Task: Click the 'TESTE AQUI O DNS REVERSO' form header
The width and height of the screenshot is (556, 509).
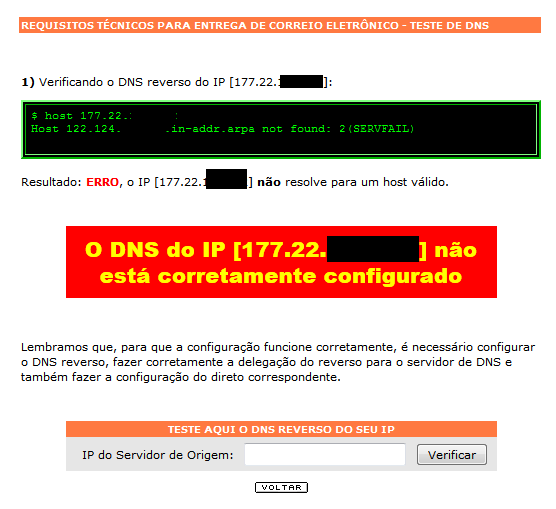Action: click(x=281, y=429)
